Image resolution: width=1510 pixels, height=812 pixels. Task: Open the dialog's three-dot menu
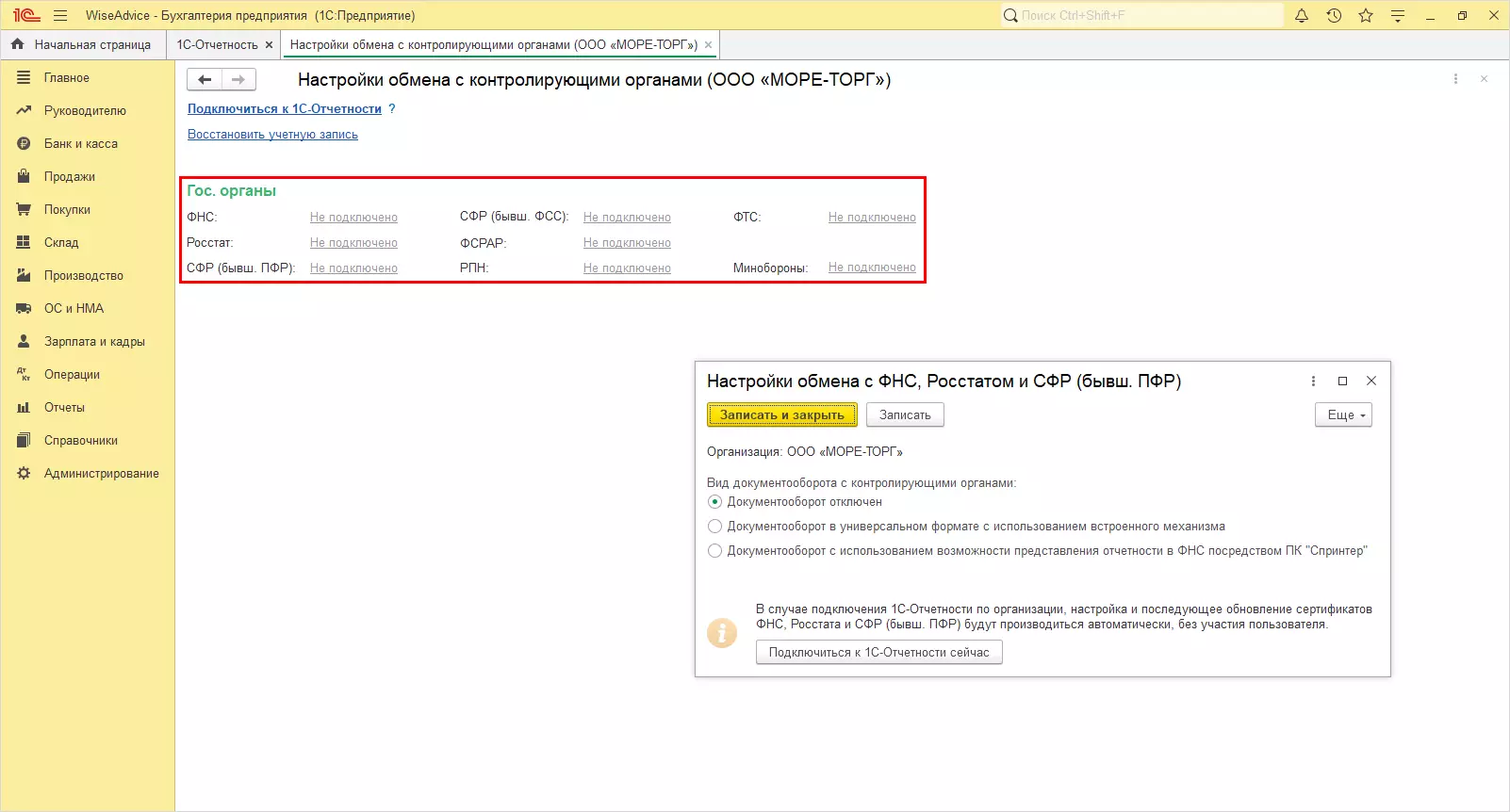pyautogui.click(x=1313, y=381)
